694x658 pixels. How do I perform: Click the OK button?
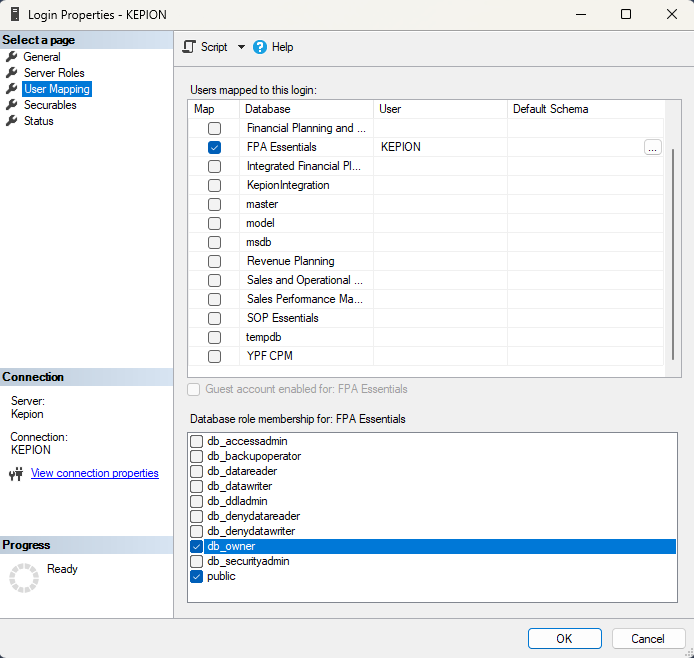564,639
